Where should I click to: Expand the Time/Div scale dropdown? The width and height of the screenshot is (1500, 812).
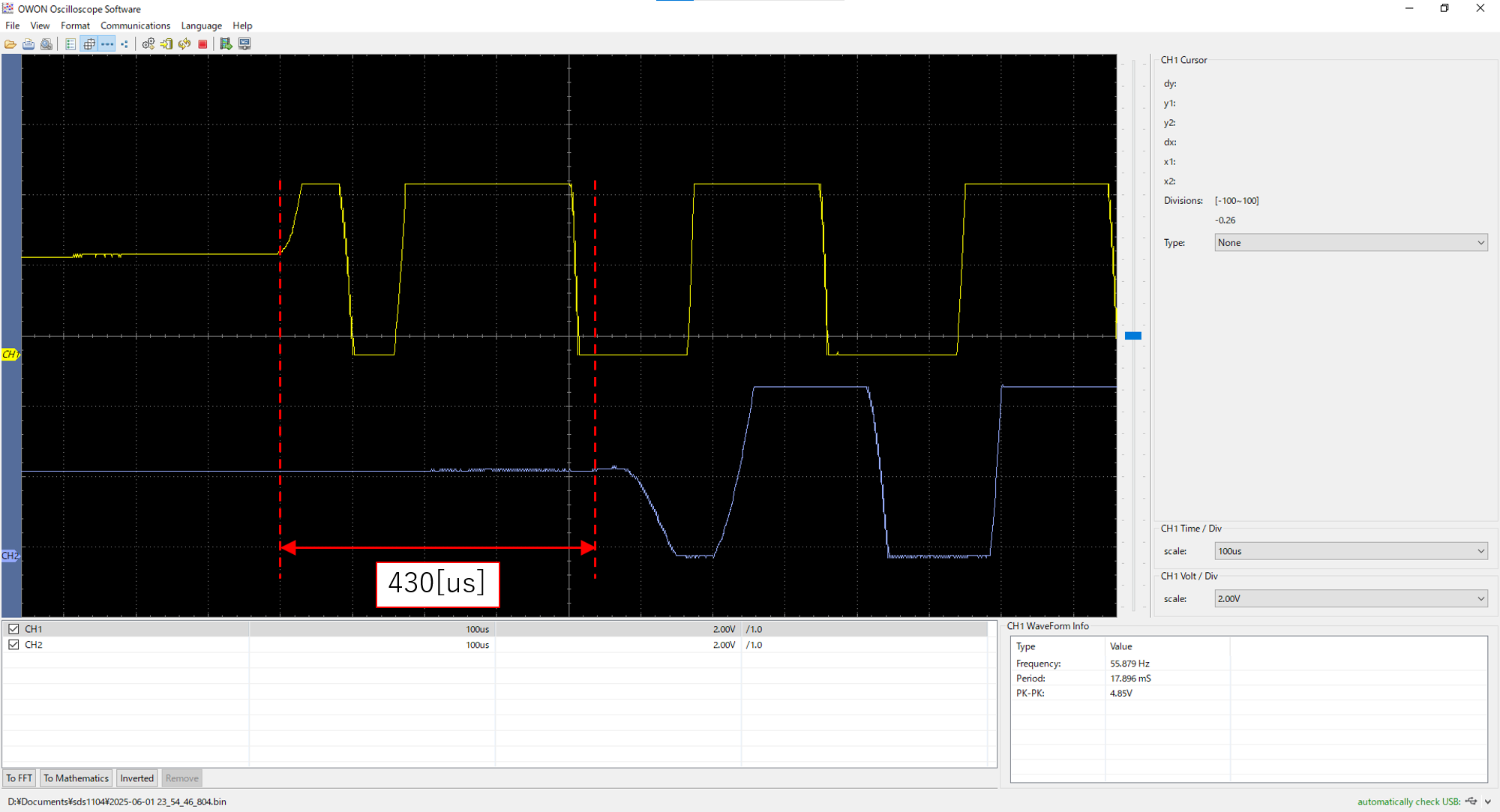tap(1351, 551)
